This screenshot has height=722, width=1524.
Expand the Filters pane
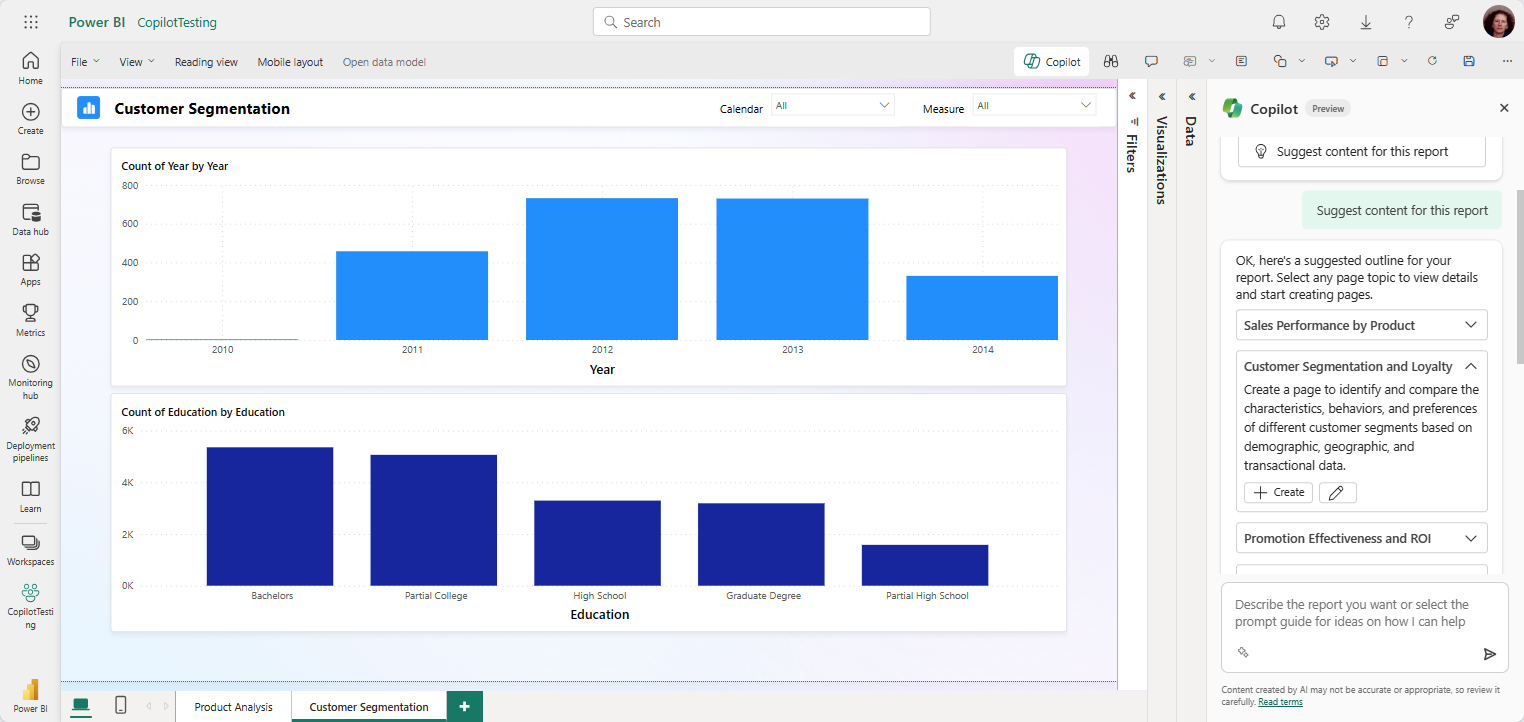point(1132,97)
